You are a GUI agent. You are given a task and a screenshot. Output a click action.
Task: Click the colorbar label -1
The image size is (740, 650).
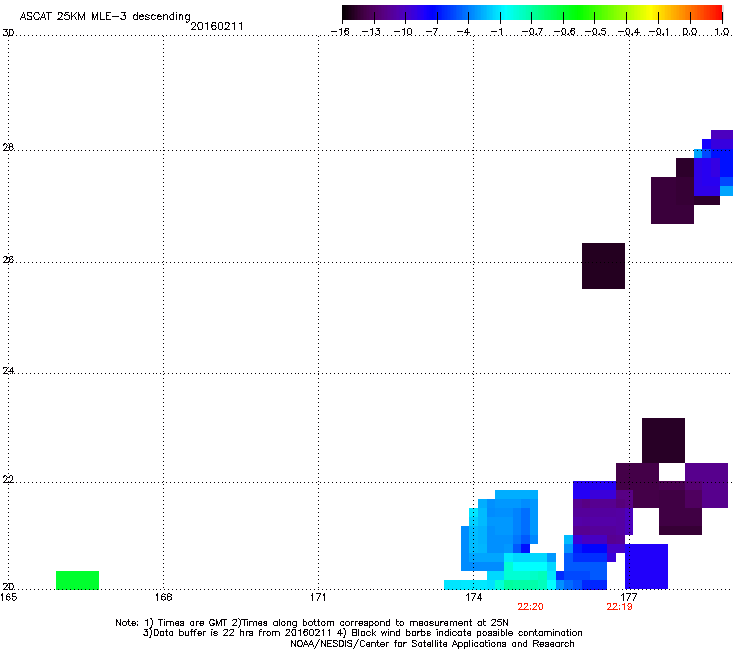point(496,32)
